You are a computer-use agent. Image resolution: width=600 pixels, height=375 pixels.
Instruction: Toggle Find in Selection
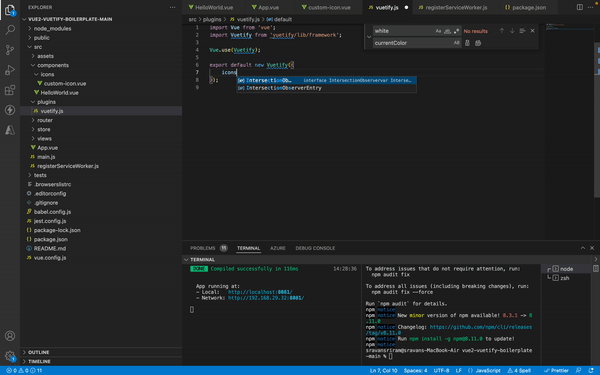(x=522, y=31)
